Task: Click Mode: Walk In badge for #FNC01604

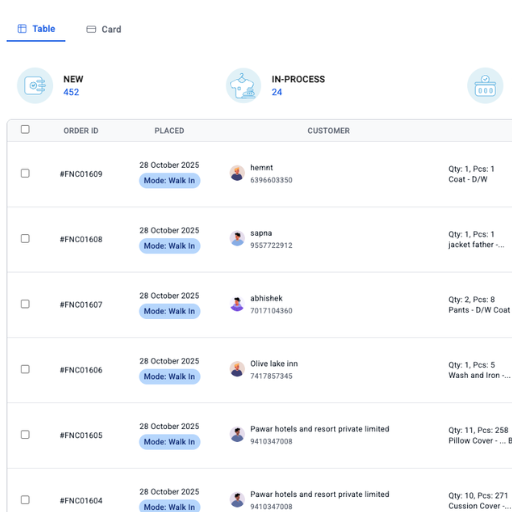Action: coord(169,506)
